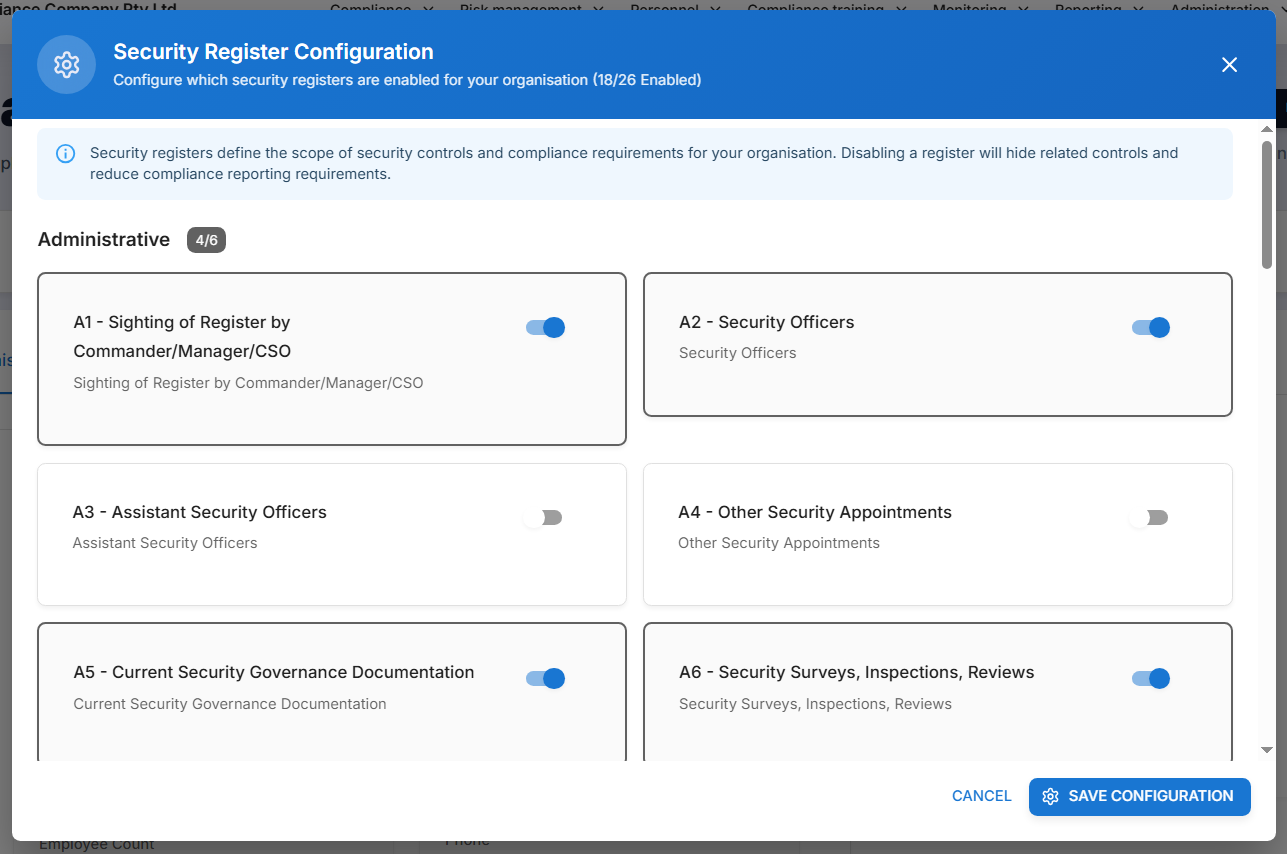Click the gear icon on Save Configuration
This screenshot has height=854, width=1287.
point(1050,797)
